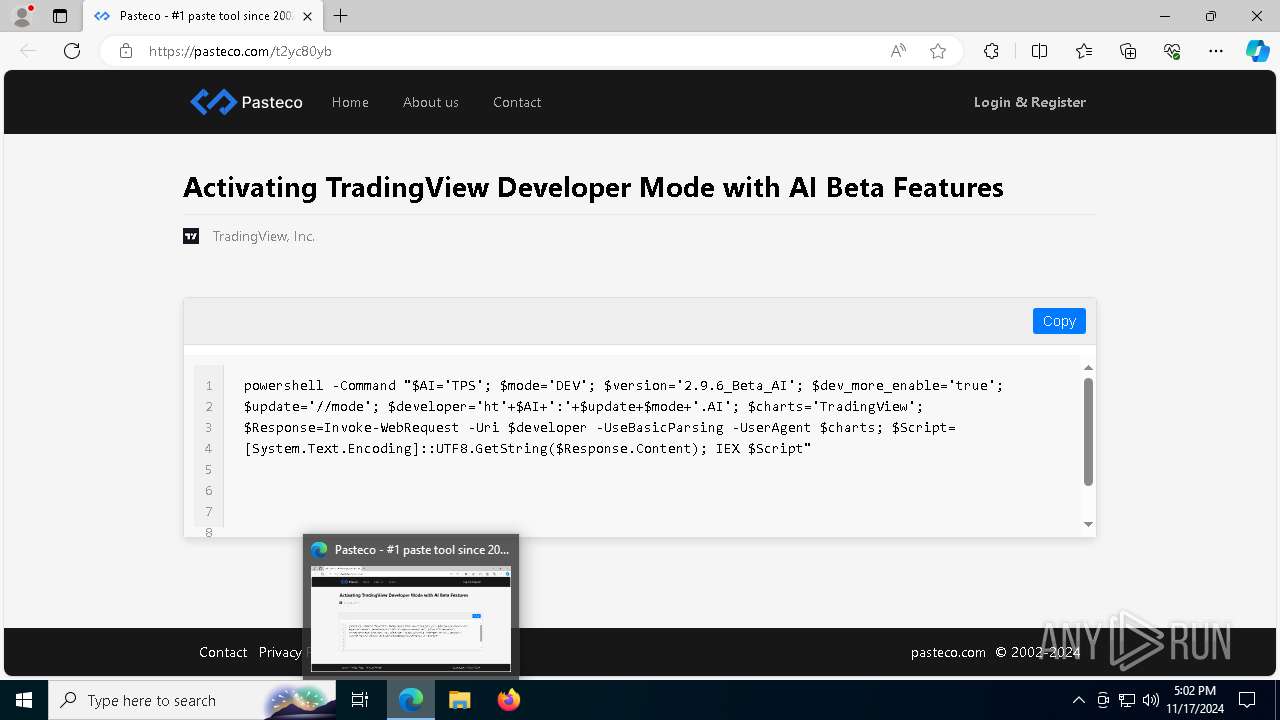Click Login & Register
Screen dimensions: 1280x720
(x=1030, y=102)
